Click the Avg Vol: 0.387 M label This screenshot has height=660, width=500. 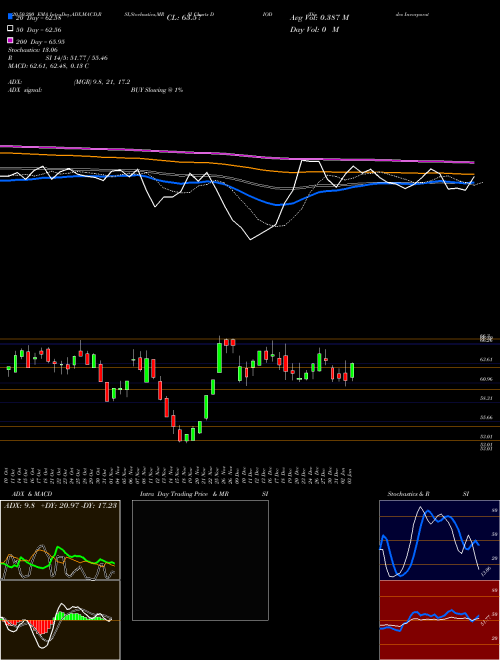[319, 18]
